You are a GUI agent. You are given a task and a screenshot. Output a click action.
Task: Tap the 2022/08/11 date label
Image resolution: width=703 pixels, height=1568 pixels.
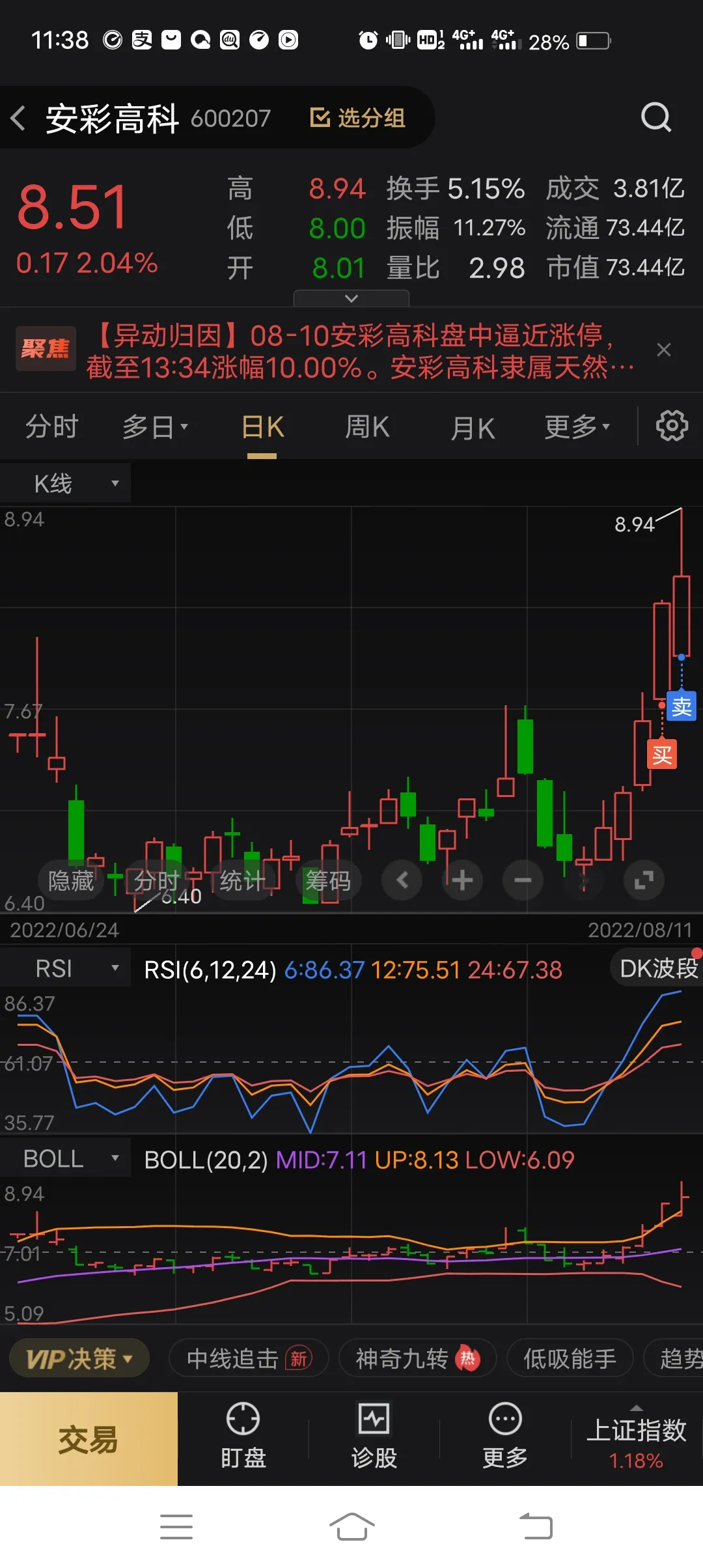click(640, 930)
